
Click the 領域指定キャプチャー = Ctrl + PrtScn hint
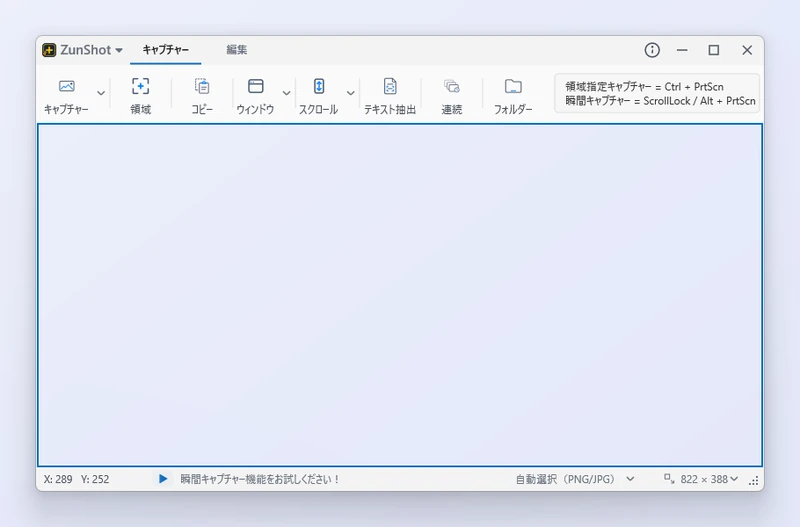[x=644, y=87]
